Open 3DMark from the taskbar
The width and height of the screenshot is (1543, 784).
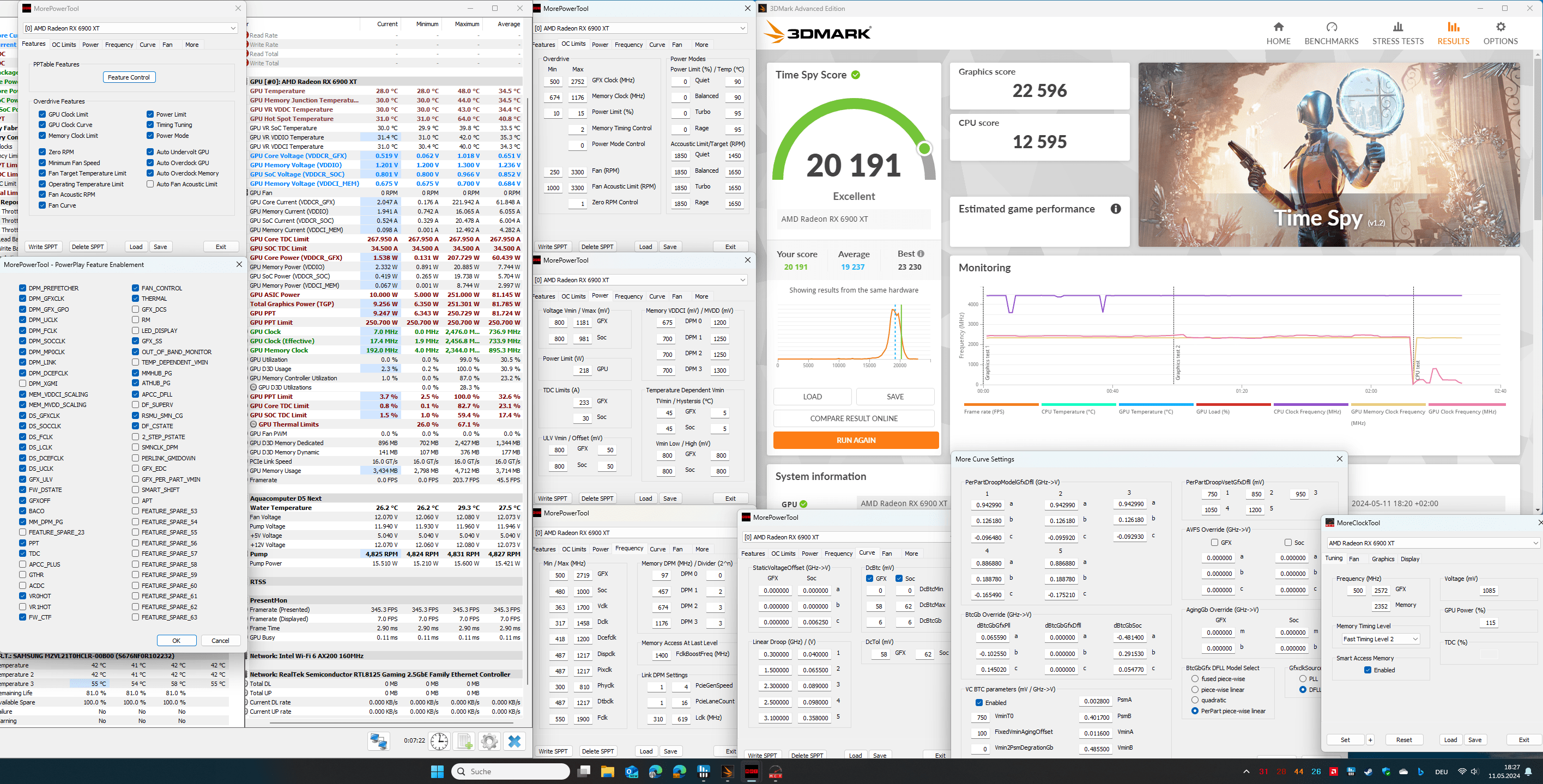727,771
